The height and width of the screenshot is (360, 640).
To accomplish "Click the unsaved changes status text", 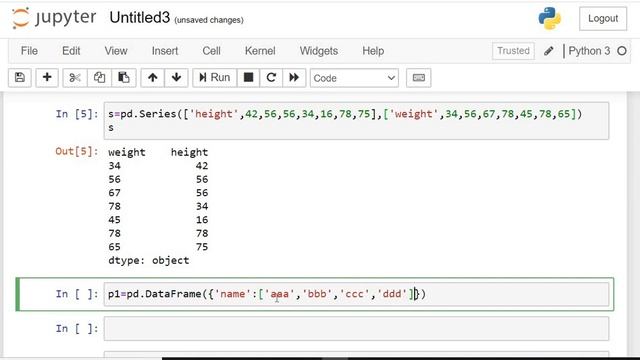I will point(209,20).
